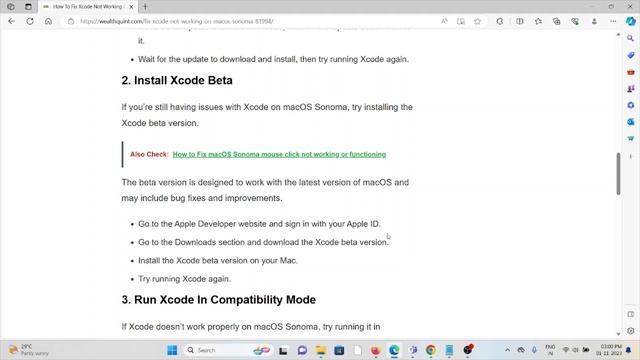Open the sidebar Shopping tag icon
Viewport: 640px width, 360px height.
coord(631,55)
